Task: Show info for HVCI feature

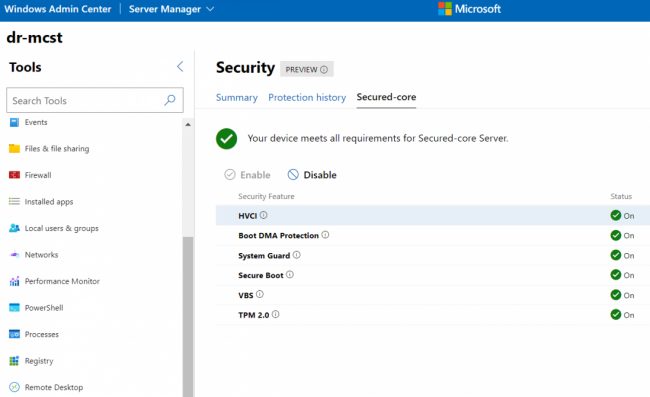Action: click(263, 215)
